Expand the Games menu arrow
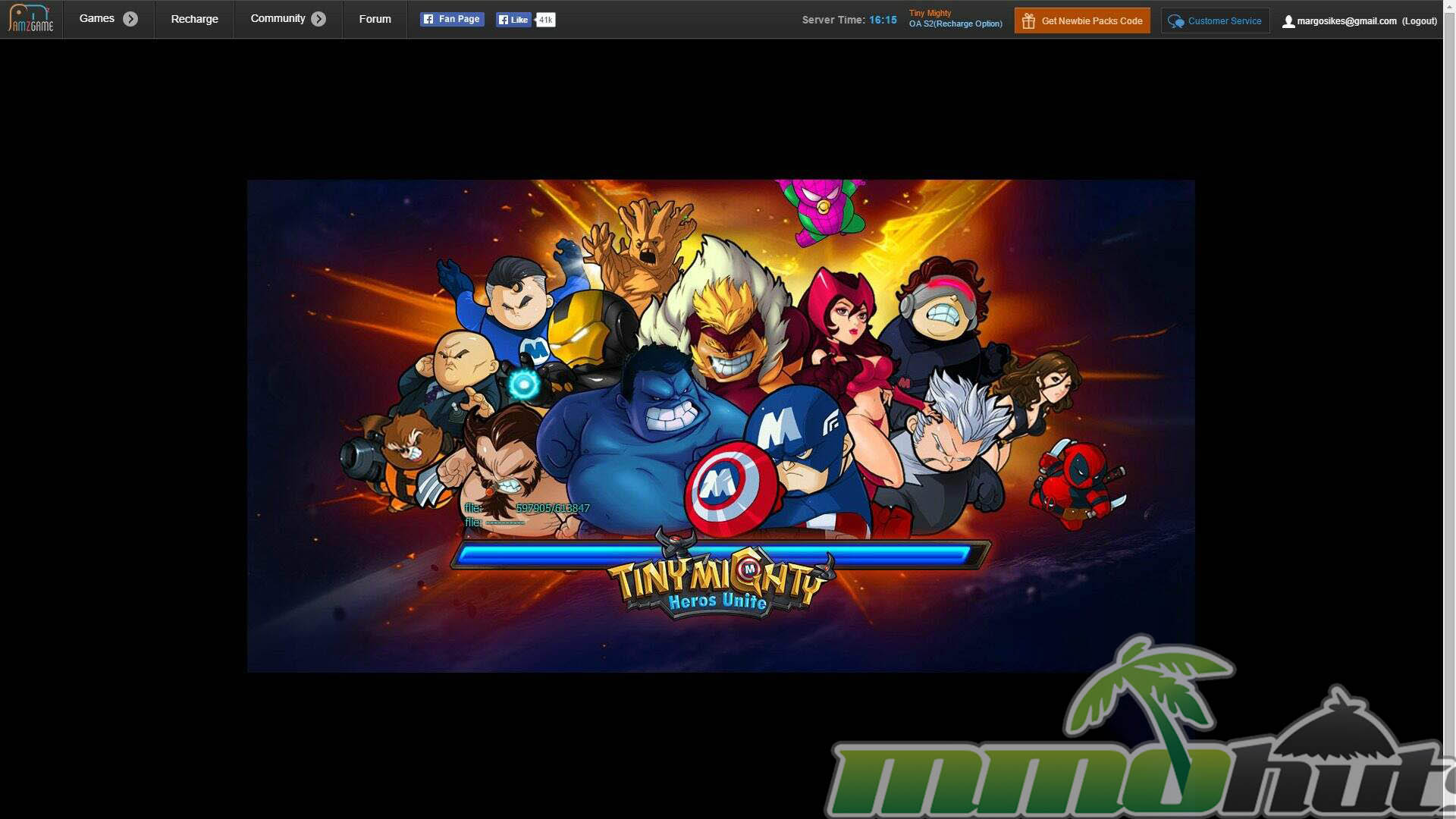 [130, 20]
